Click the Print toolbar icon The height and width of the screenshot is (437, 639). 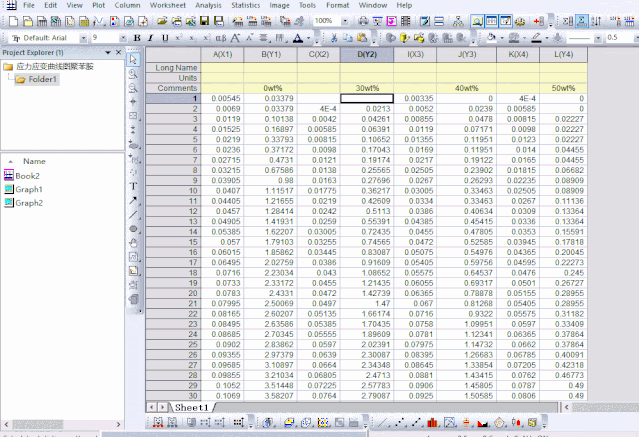[363, 21]
